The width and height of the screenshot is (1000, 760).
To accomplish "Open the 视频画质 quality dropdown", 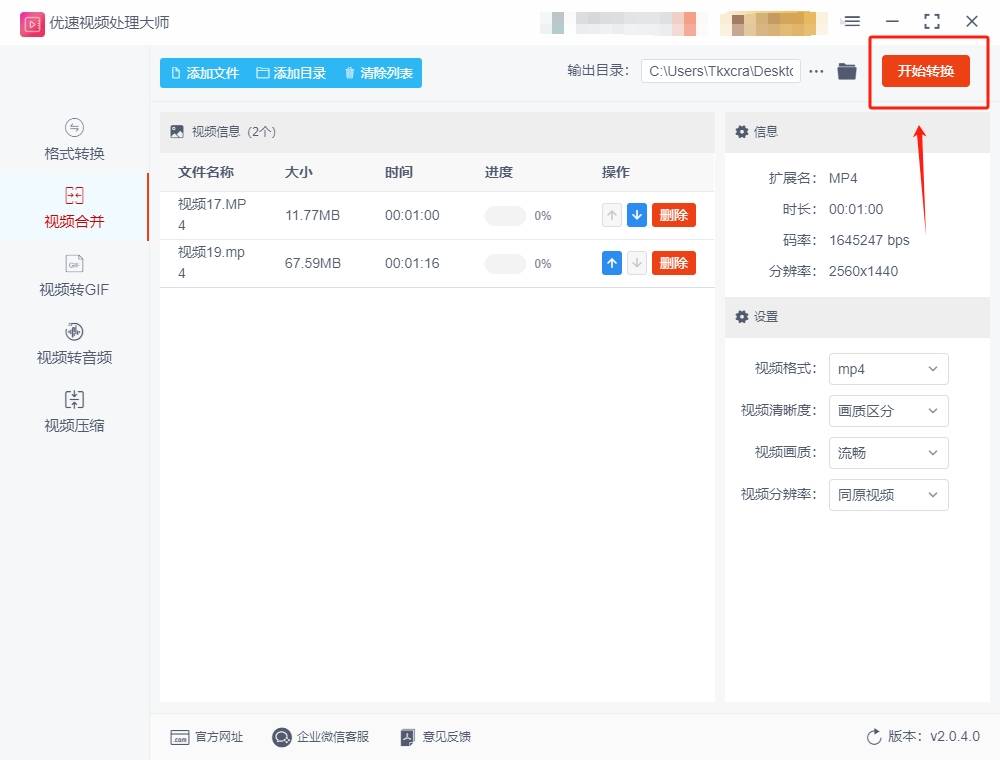I will click(888, 453).
